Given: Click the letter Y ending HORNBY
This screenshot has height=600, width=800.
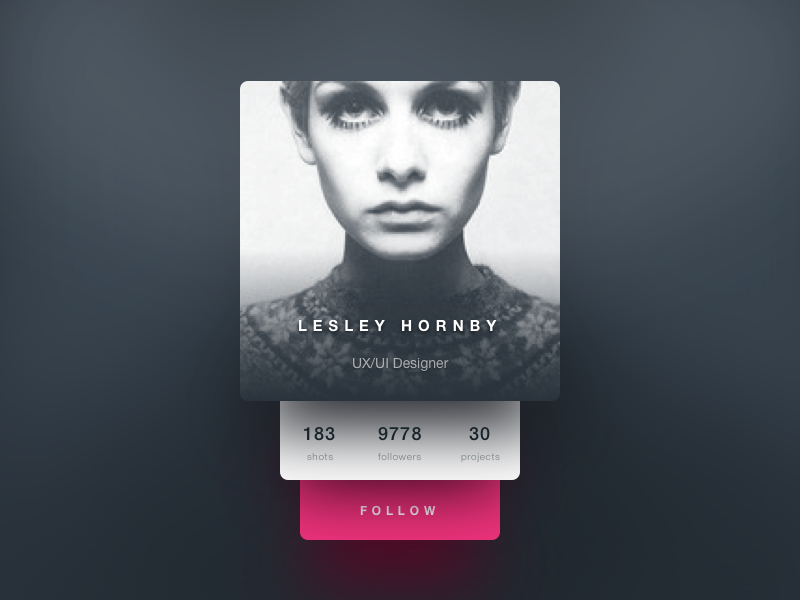Looking at the screenshot, I should click(492, 326).
